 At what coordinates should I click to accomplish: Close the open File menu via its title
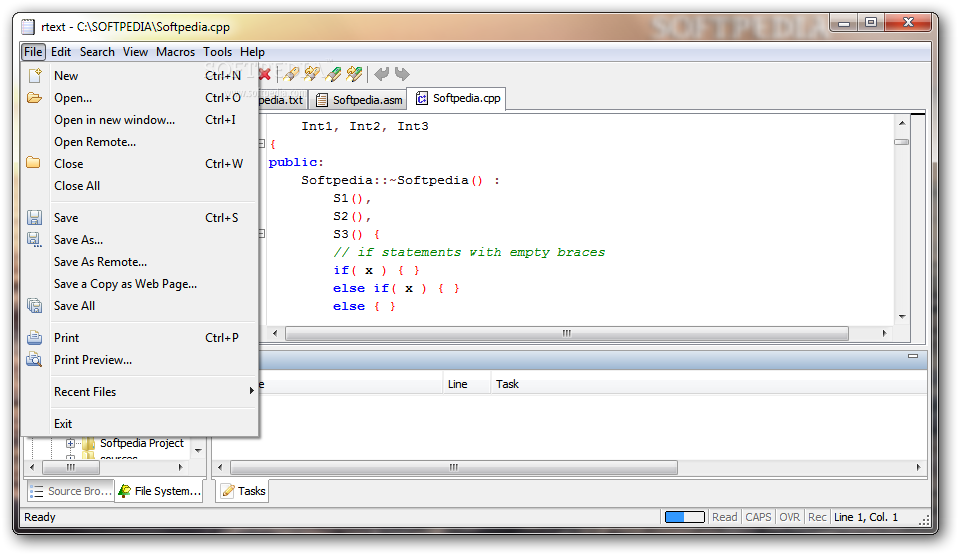coord(33,52)
